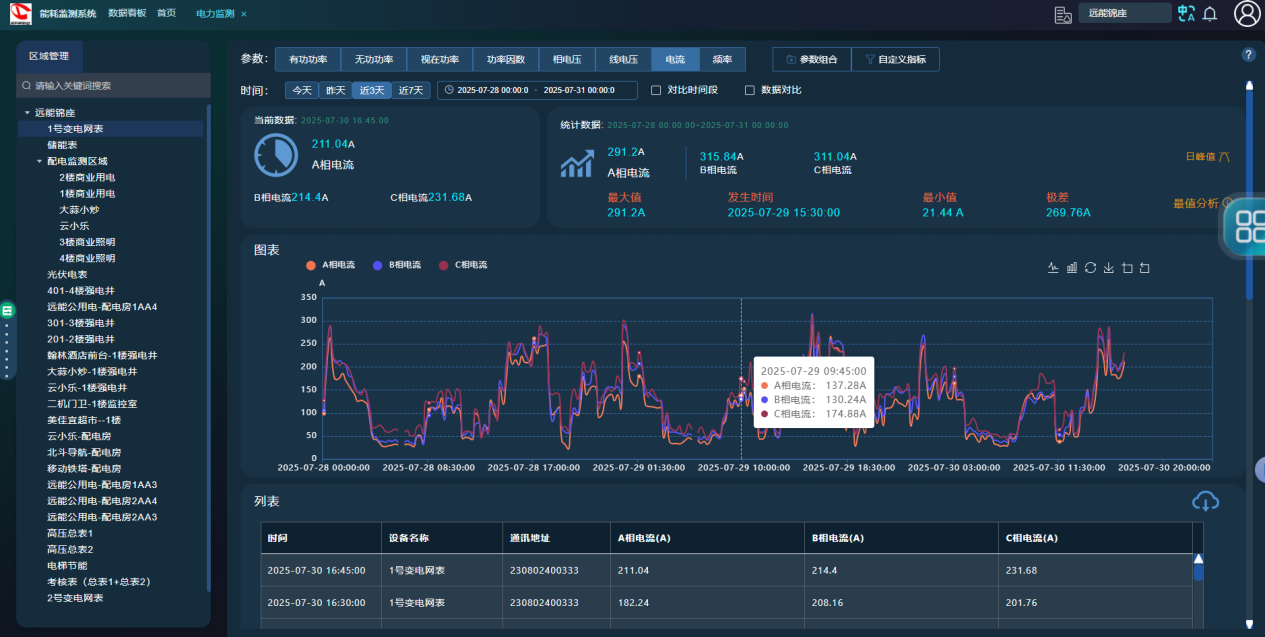Image resolution: width=1265 pixels, height=637 pixels.
Task: Switch chart to bar view icon
Action: click(1072, 268)
